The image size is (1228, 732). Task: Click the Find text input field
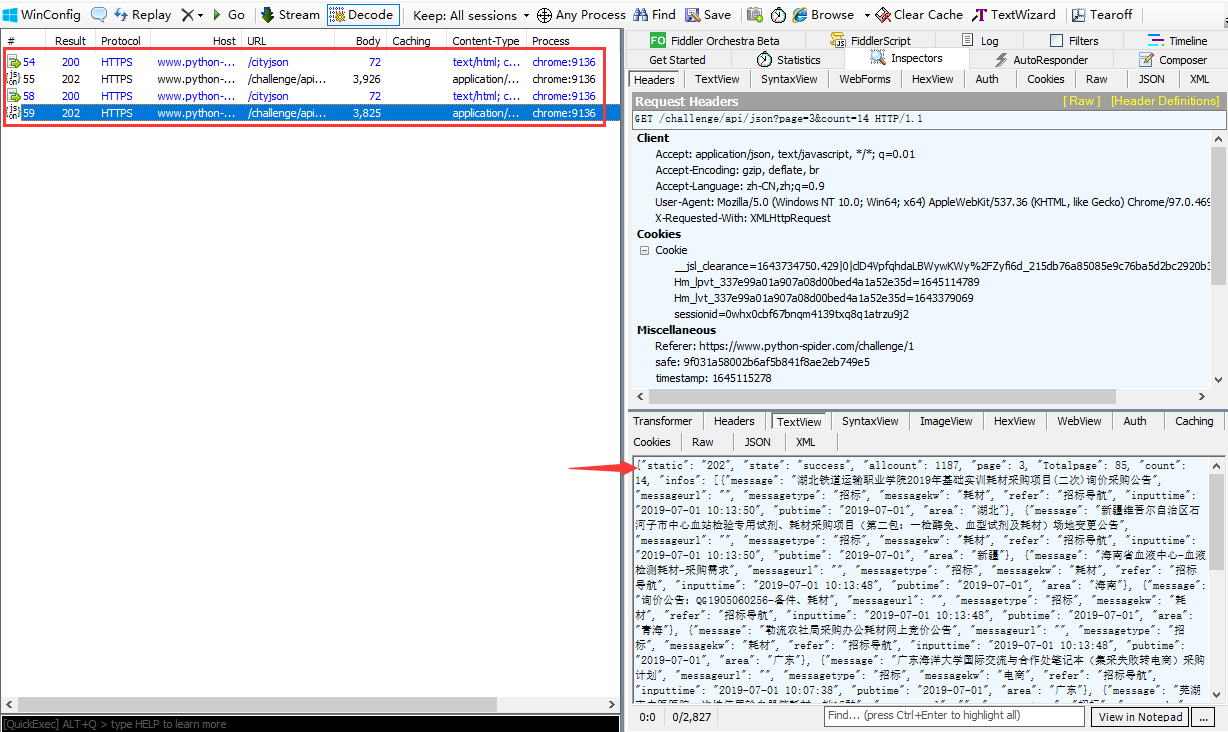pyautogui.click(x=953, y=716)
